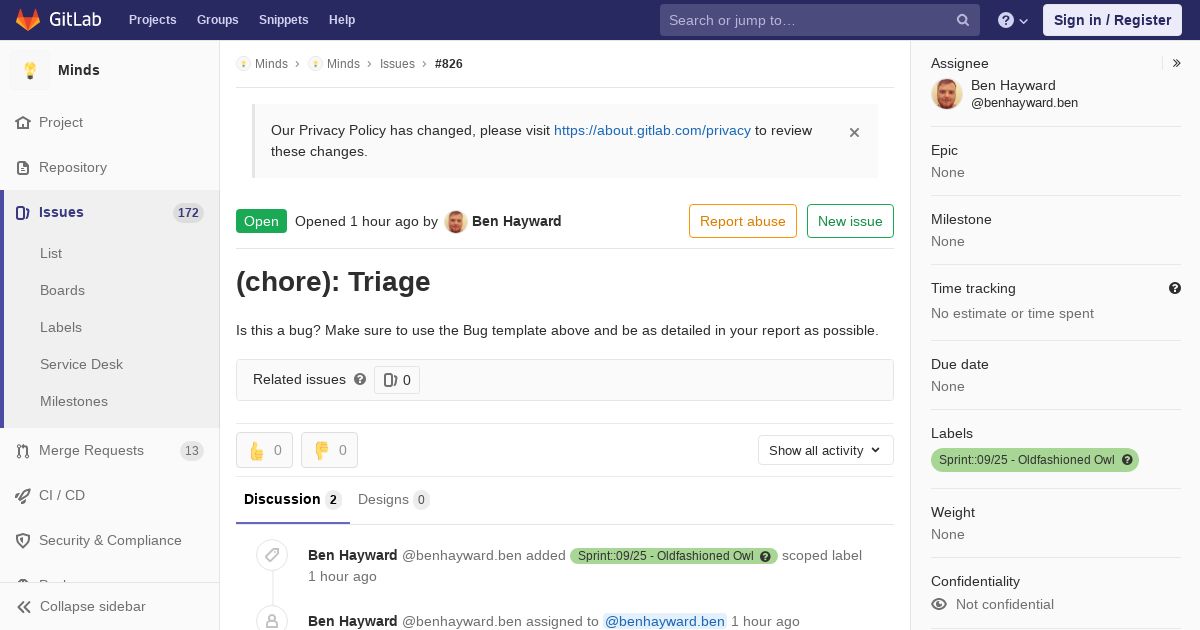Focus the Search or jump to field

tap(818, 20)
